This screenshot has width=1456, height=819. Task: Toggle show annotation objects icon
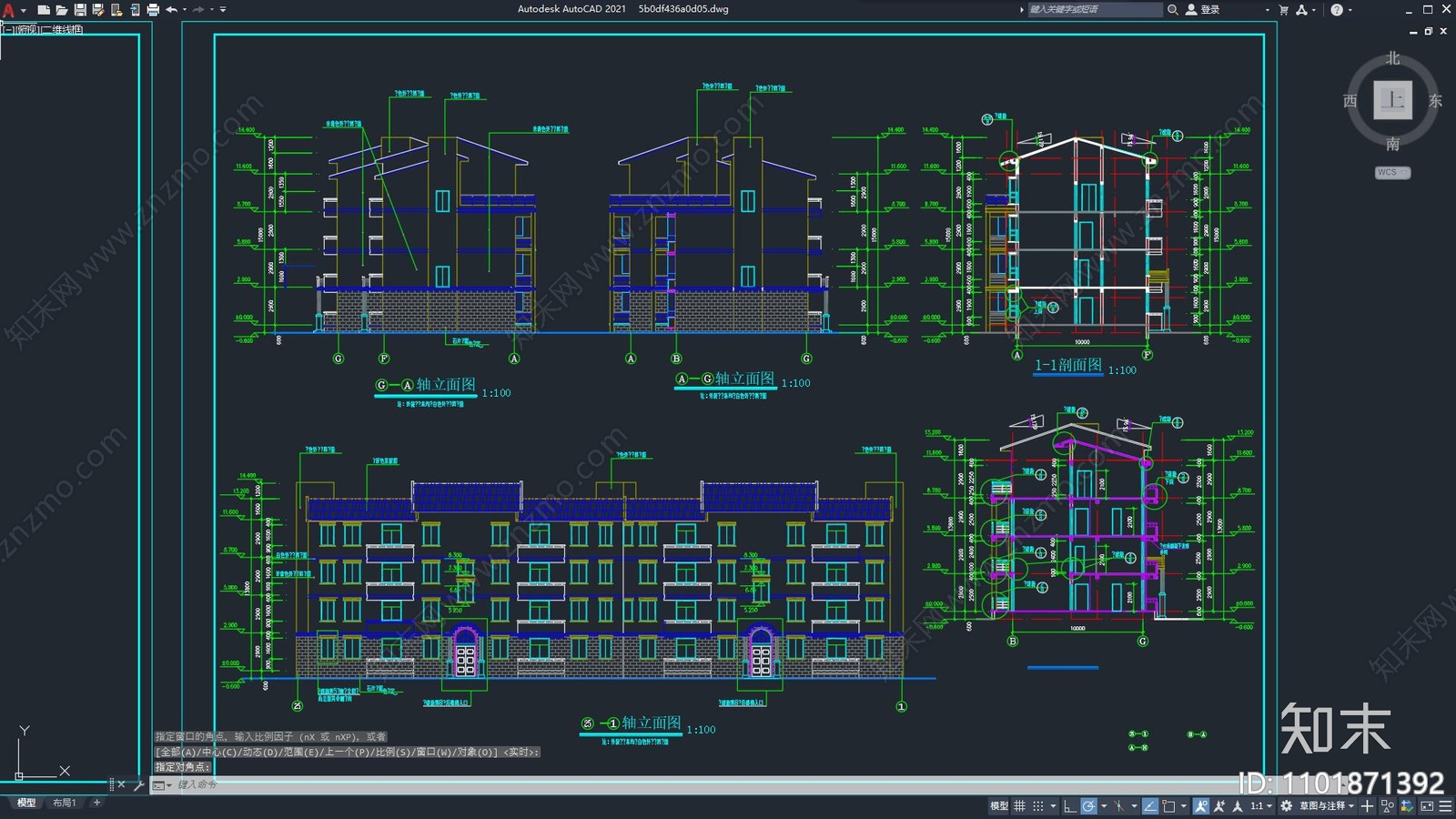click(x=1201, y=806)
